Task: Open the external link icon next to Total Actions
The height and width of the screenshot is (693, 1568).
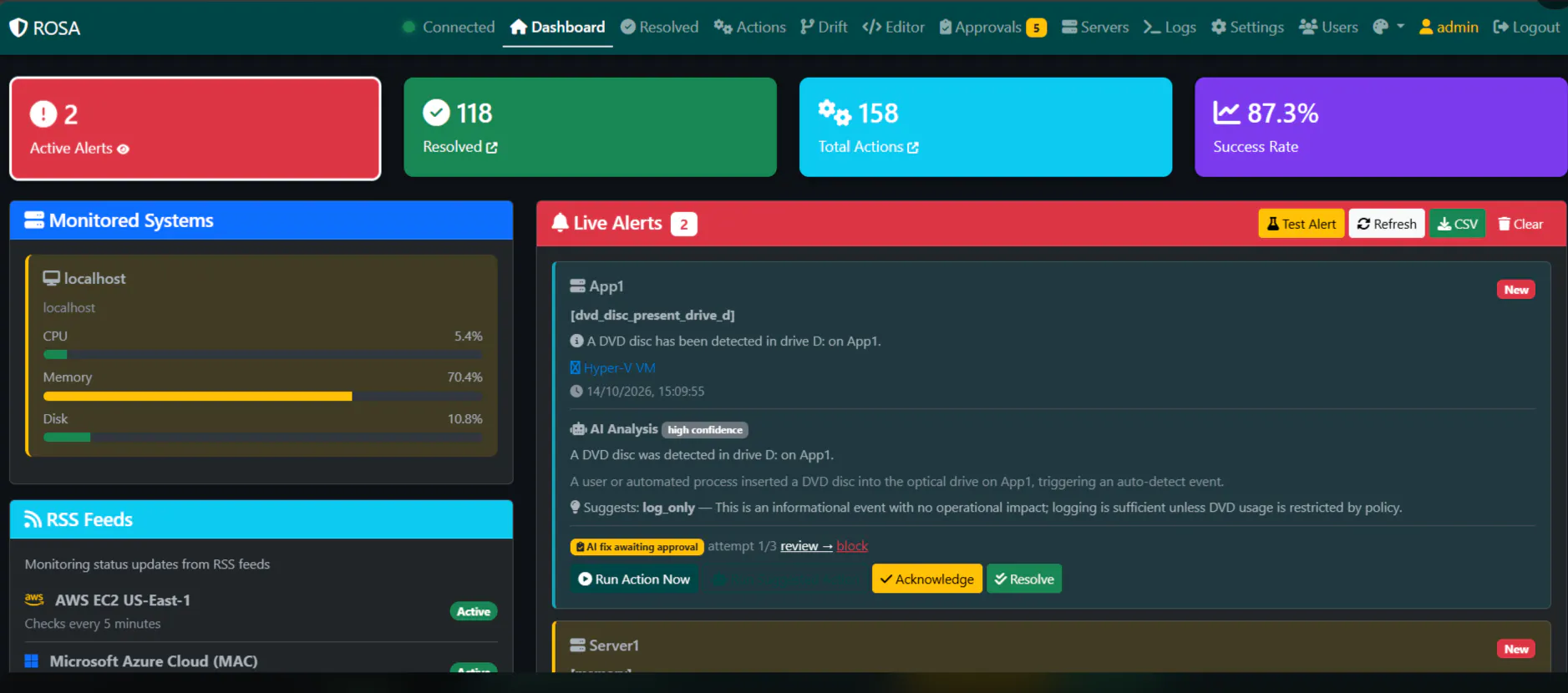Action: tap(913, 148)
